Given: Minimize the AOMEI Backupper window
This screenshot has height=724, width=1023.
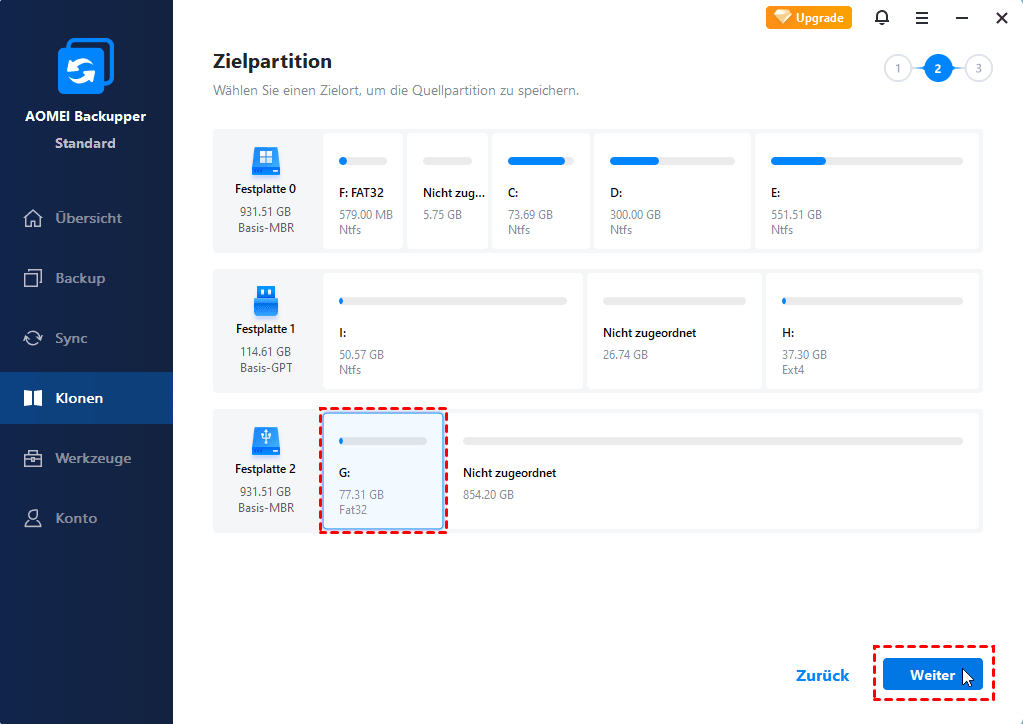Looking at the screenshot, I should (x=962, y=18).
